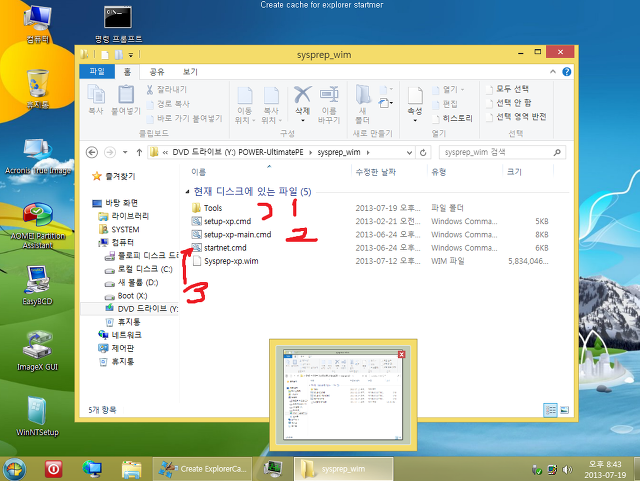
Task: Switch to the 홈 (Home) tab
Action: coord(127,72)
